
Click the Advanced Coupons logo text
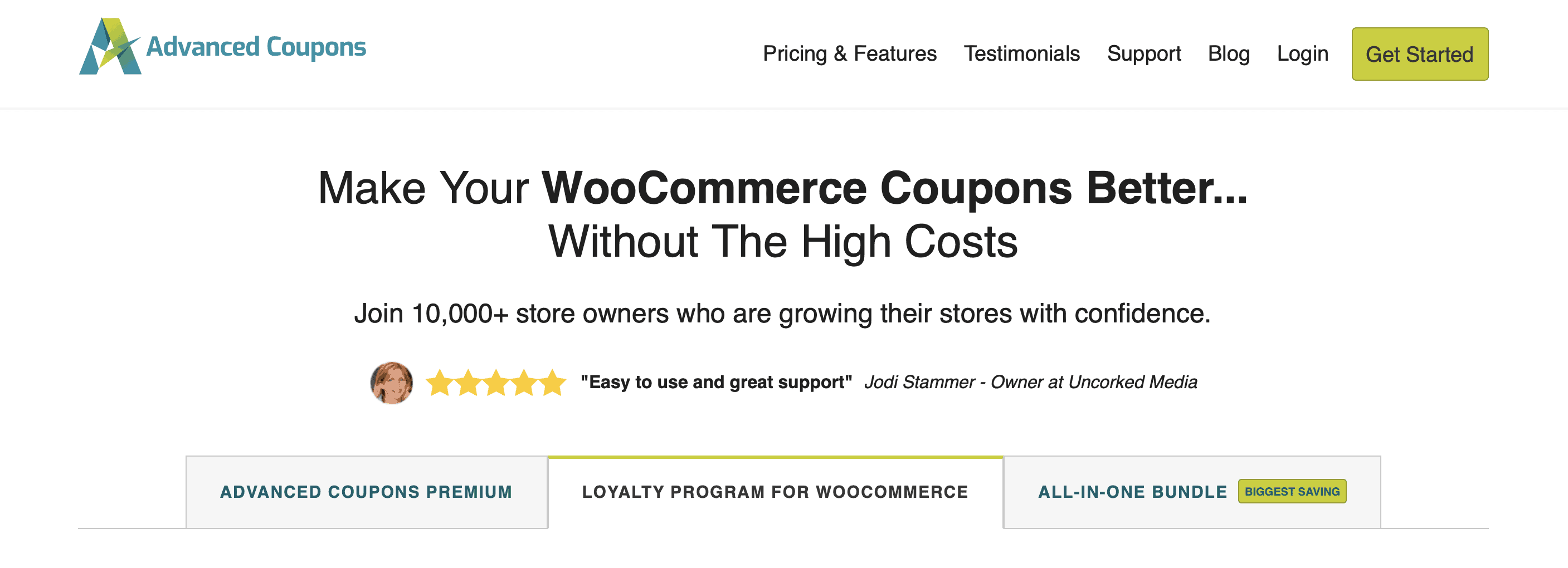[x=256, y=47]
